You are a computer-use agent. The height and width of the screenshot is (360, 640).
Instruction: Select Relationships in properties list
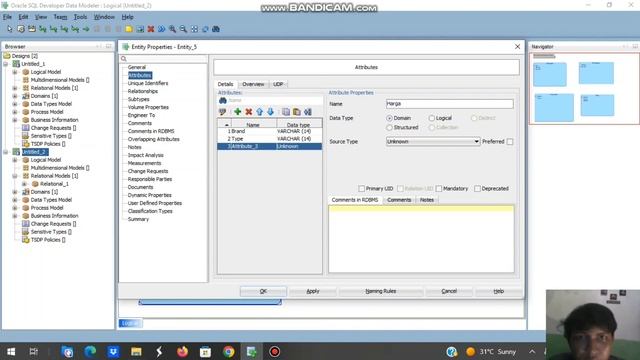click(x=143, y=91)
